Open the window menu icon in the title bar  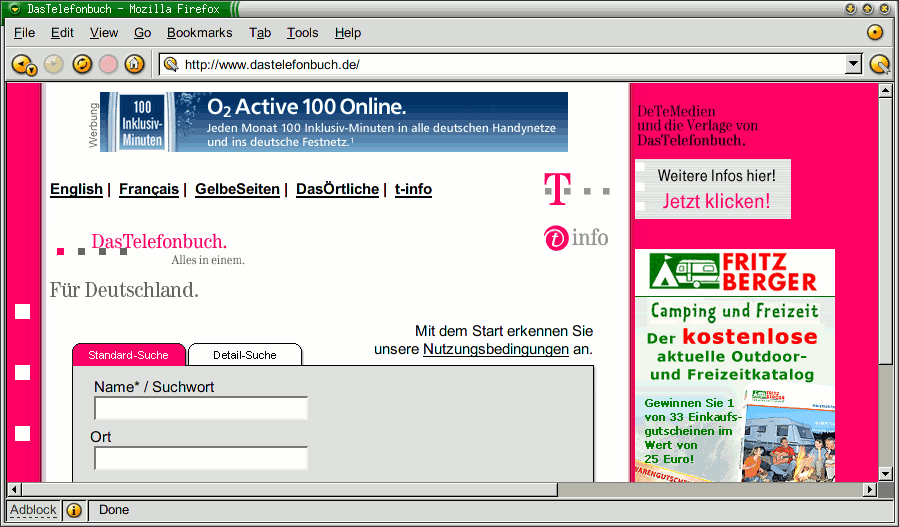pyautogui.click(x=14, y=9)
